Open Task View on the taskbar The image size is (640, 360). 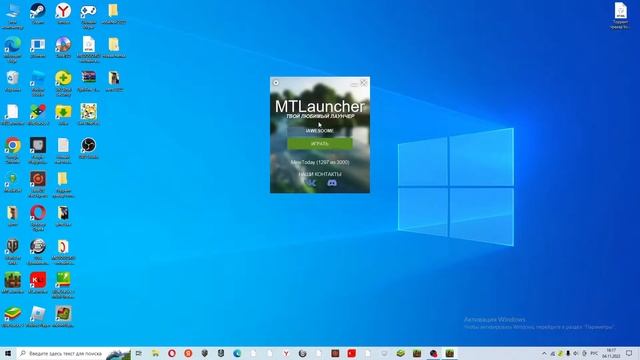click(139, 353)
